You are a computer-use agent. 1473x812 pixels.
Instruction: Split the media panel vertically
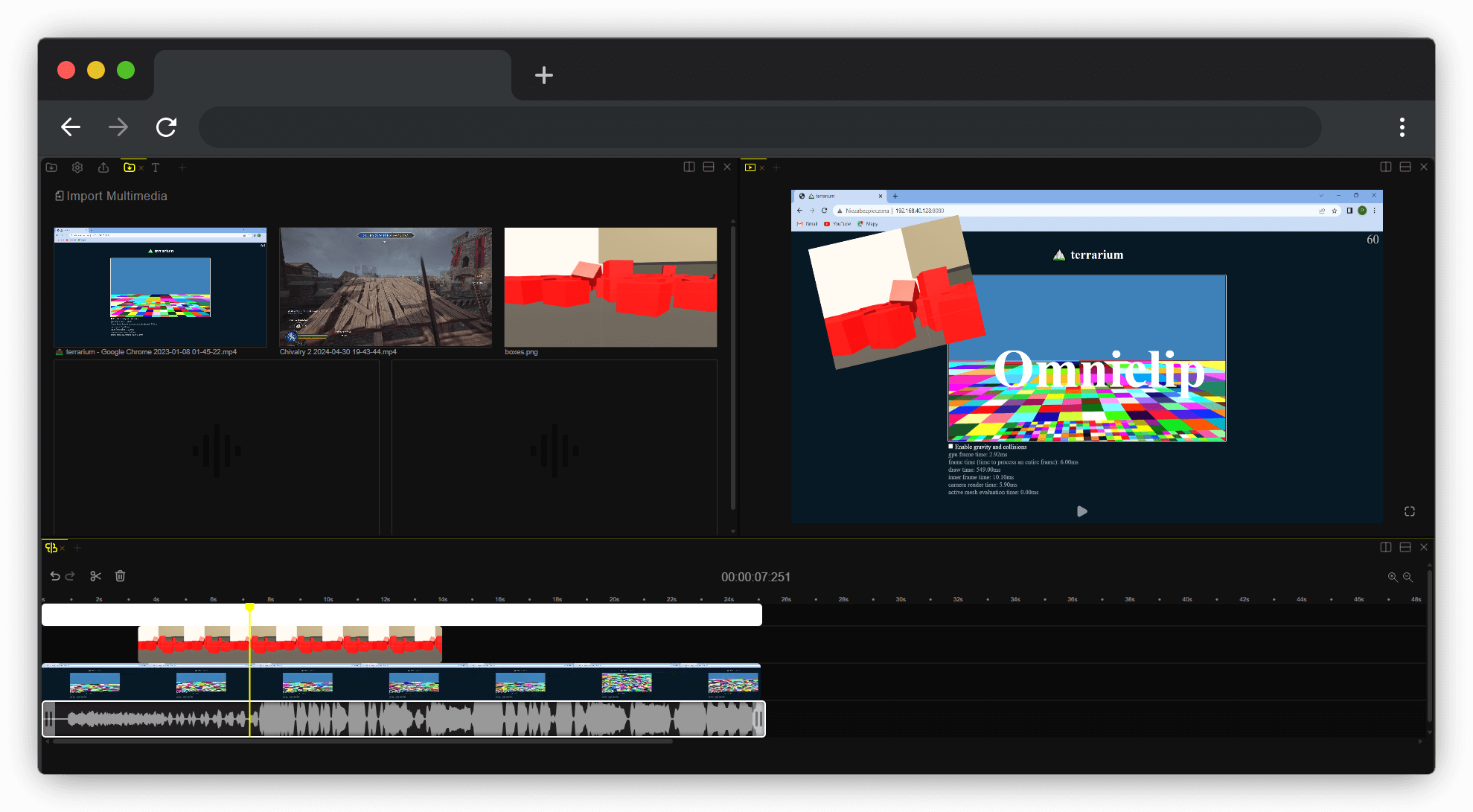click(689, 167)
